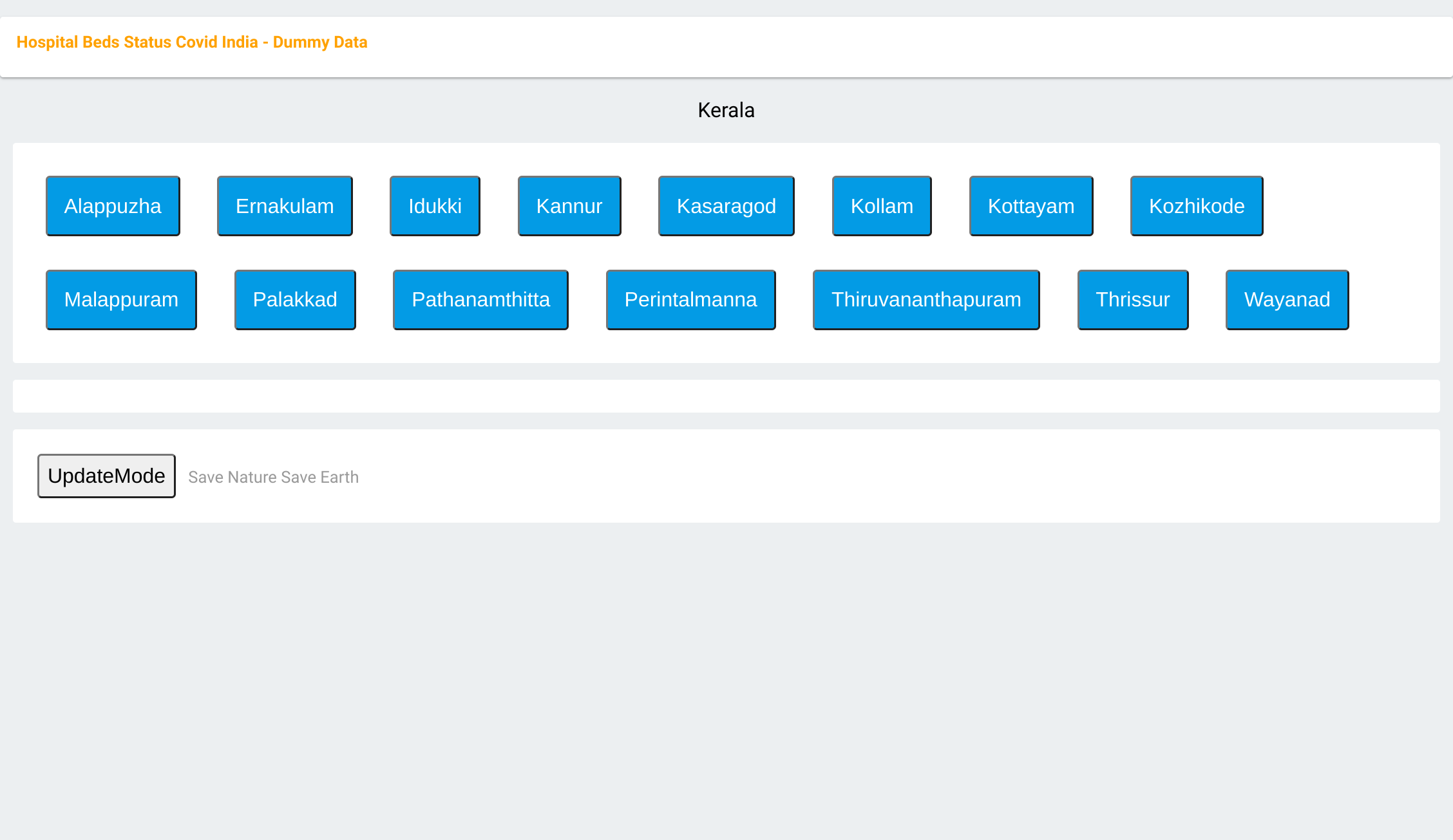Click the Hospital Beds Status title link
This screenshot has width=1453, height=840.
pyautogui.click(x=192, y=42)
